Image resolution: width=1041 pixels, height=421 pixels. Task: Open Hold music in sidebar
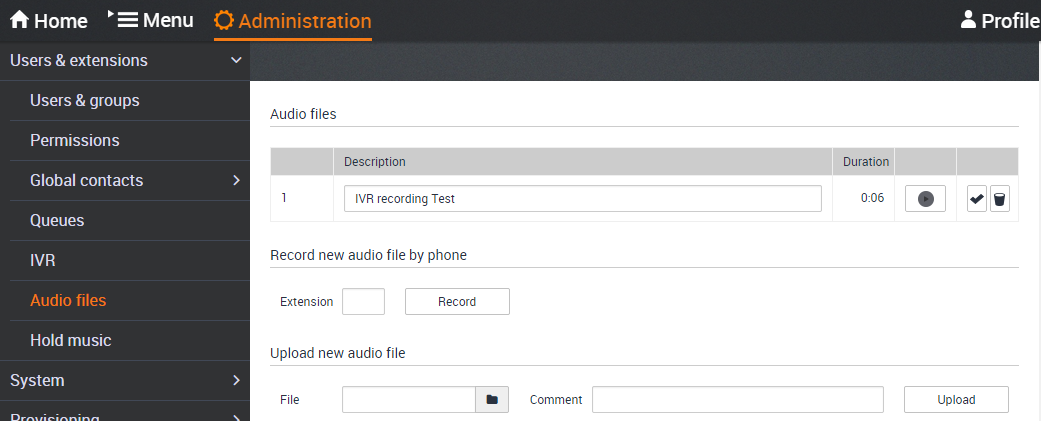(71, 340)
